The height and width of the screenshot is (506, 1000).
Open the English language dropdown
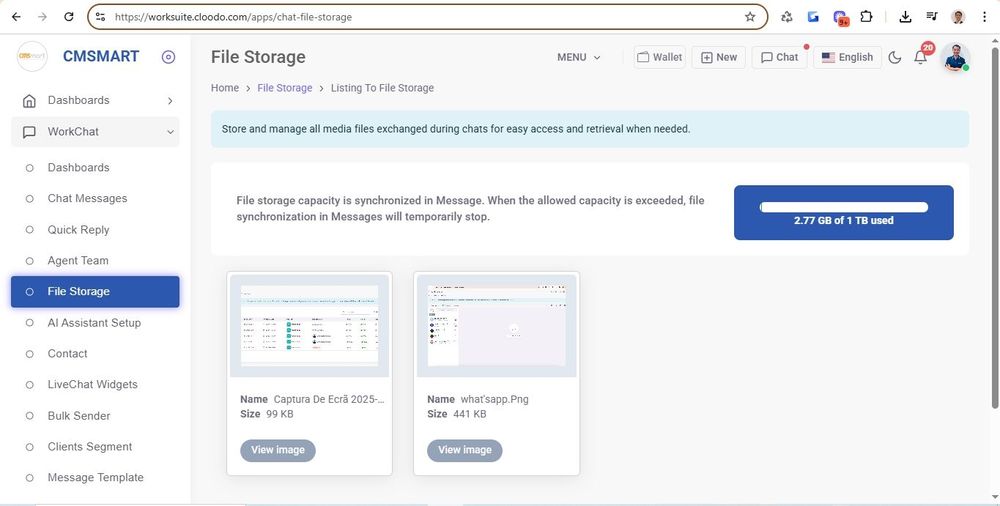pos(847,58)
